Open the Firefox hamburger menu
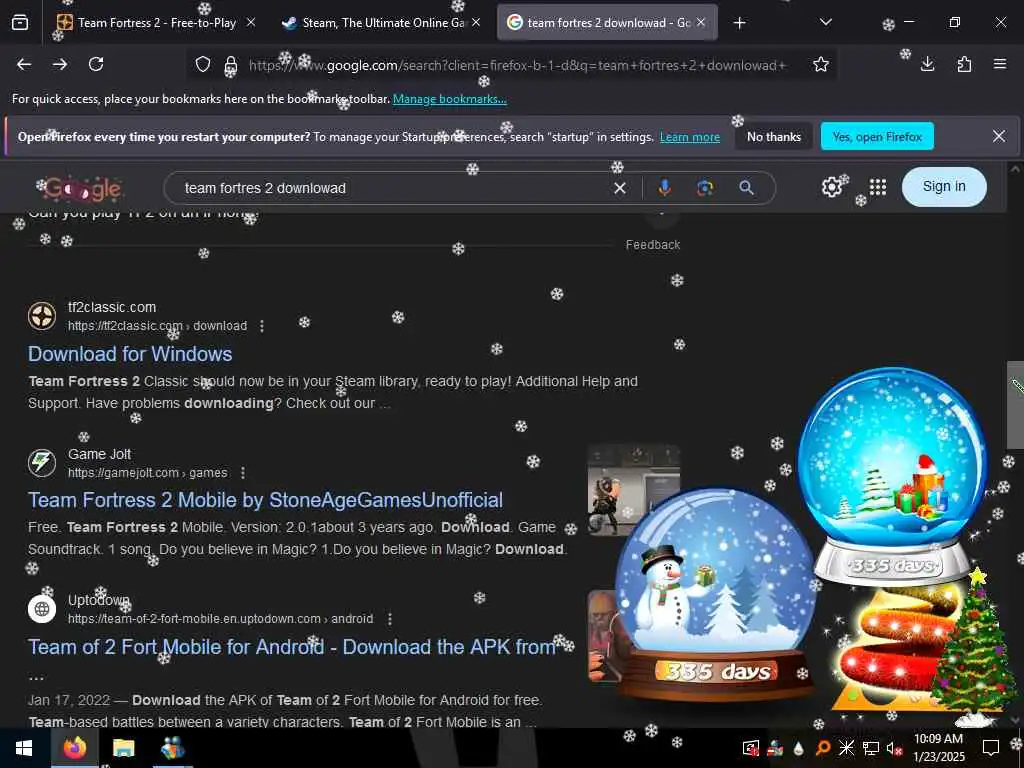Viewport: 1024px width, 768px height. tap(1000, 64)
